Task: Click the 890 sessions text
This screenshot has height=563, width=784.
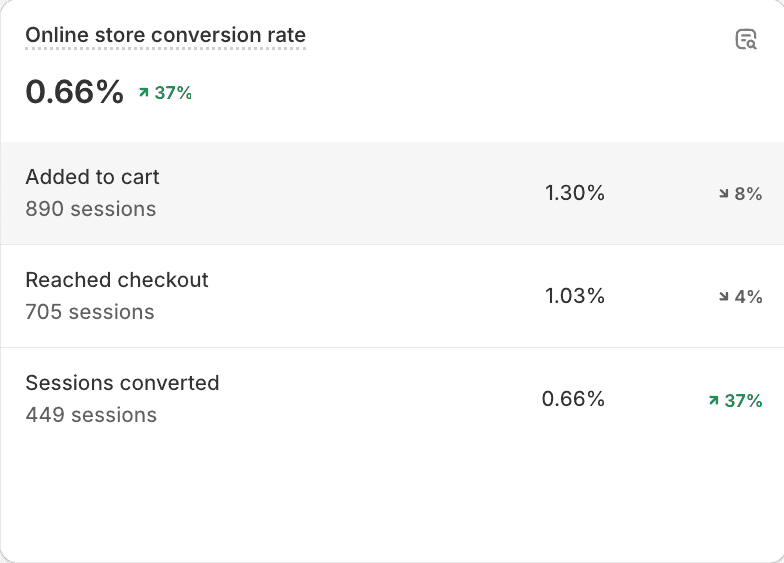Action: pyautogui.click(x=91, y=209)
